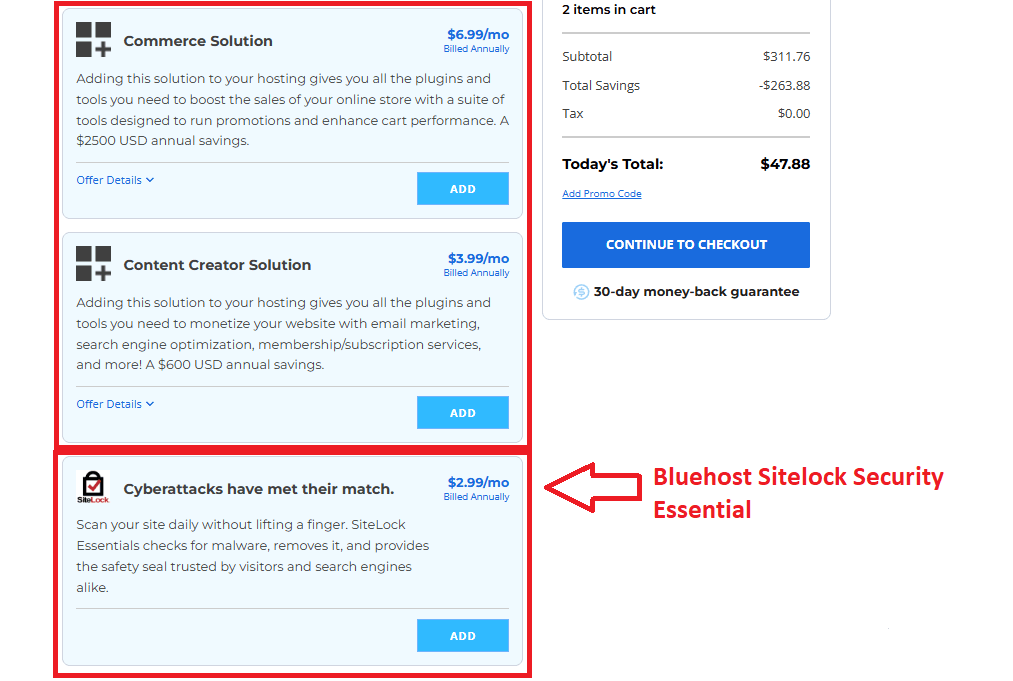Add SiteLock Essentials to the cart
The height and width of the screenshot is (681, 1013).
point(462,634)
